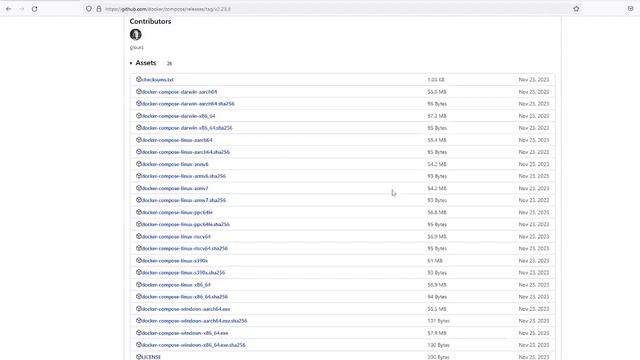Download docker-compose-linux-riscv64.sha256 file
This screenshot has height=360, width=640.
point(185,248)
